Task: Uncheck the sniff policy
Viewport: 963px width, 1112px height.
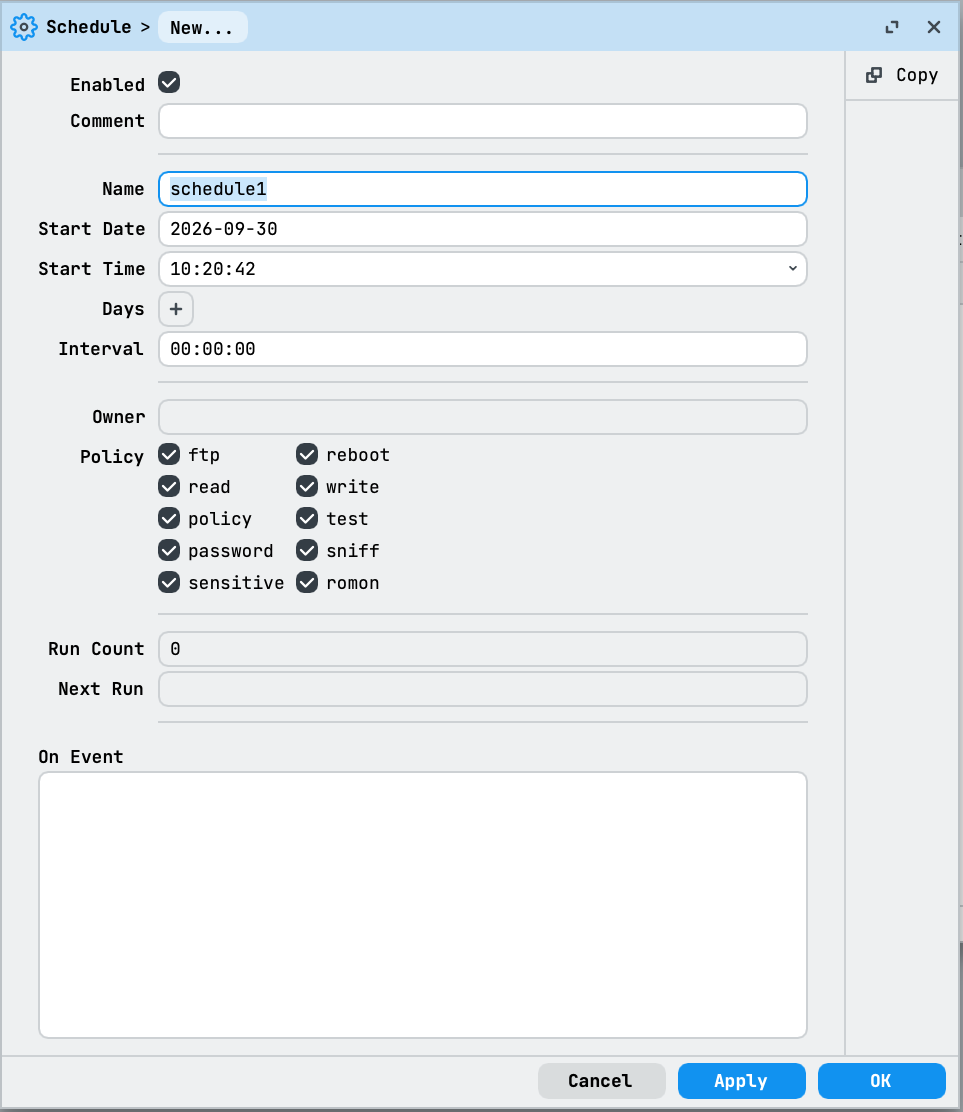Action: pos(307,550)
